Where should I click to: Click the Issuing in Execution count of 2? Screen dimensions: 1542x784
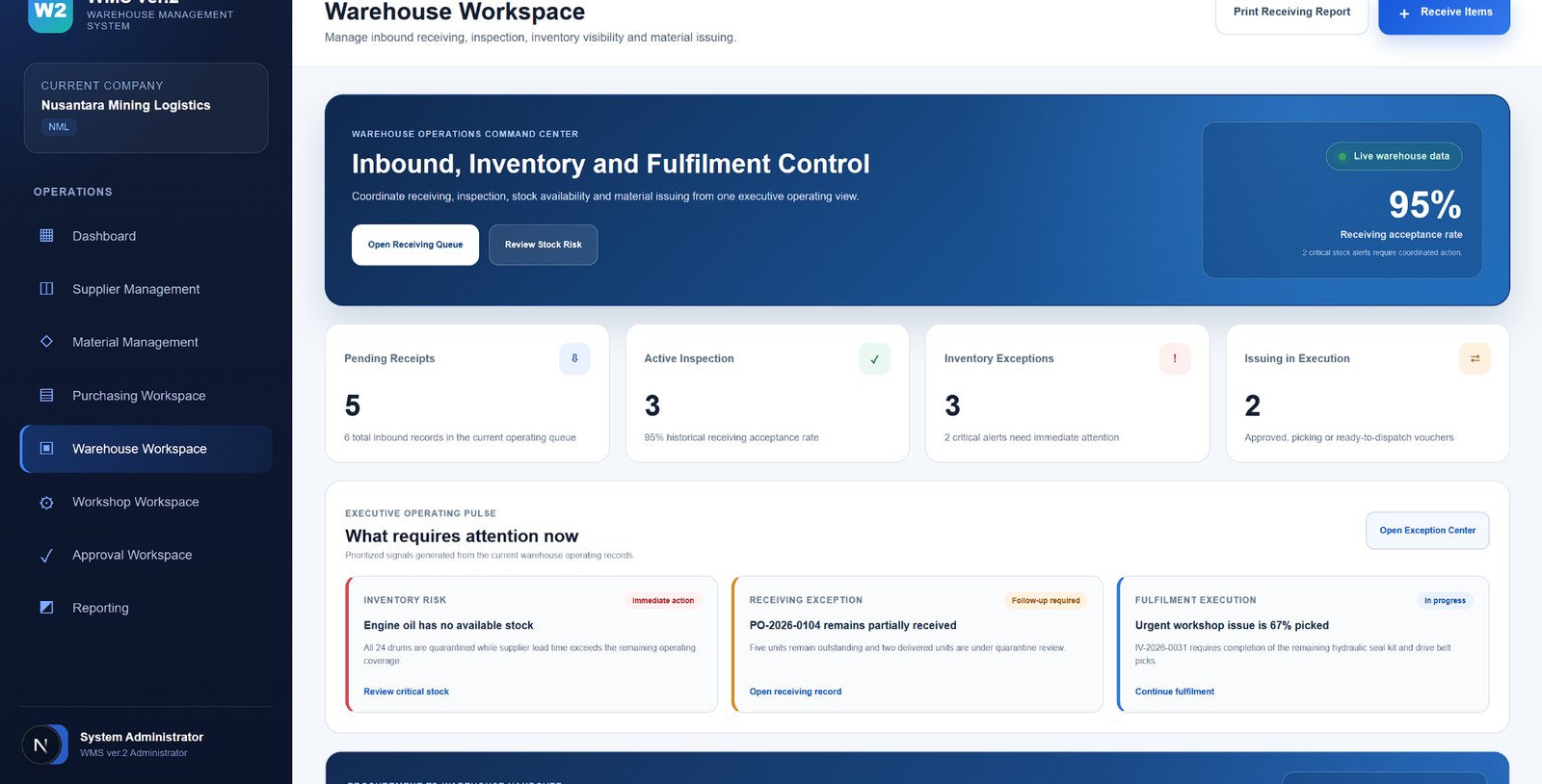pyautogui.click(x=1253, y=405)
